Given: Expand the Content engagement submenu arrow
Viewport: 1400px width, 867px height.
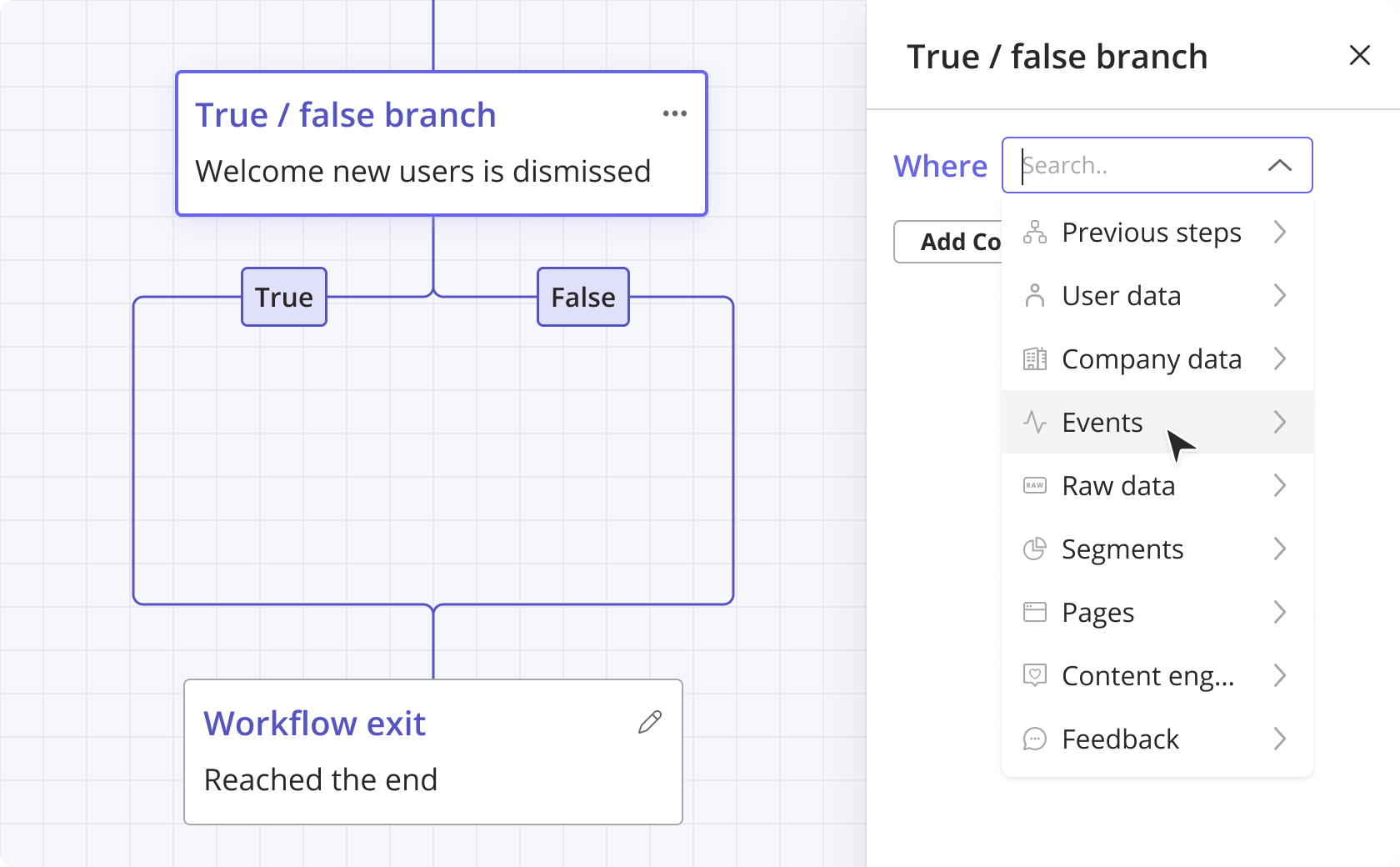Looking at the screenshot, I should [x=1280, y=676].
